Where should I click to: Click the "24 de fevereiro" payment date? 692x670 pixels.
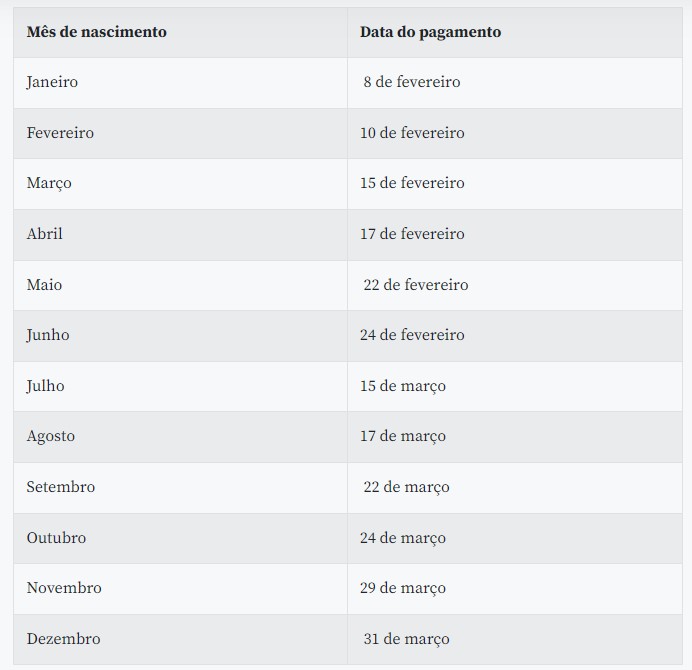click(x=412, y=335)
